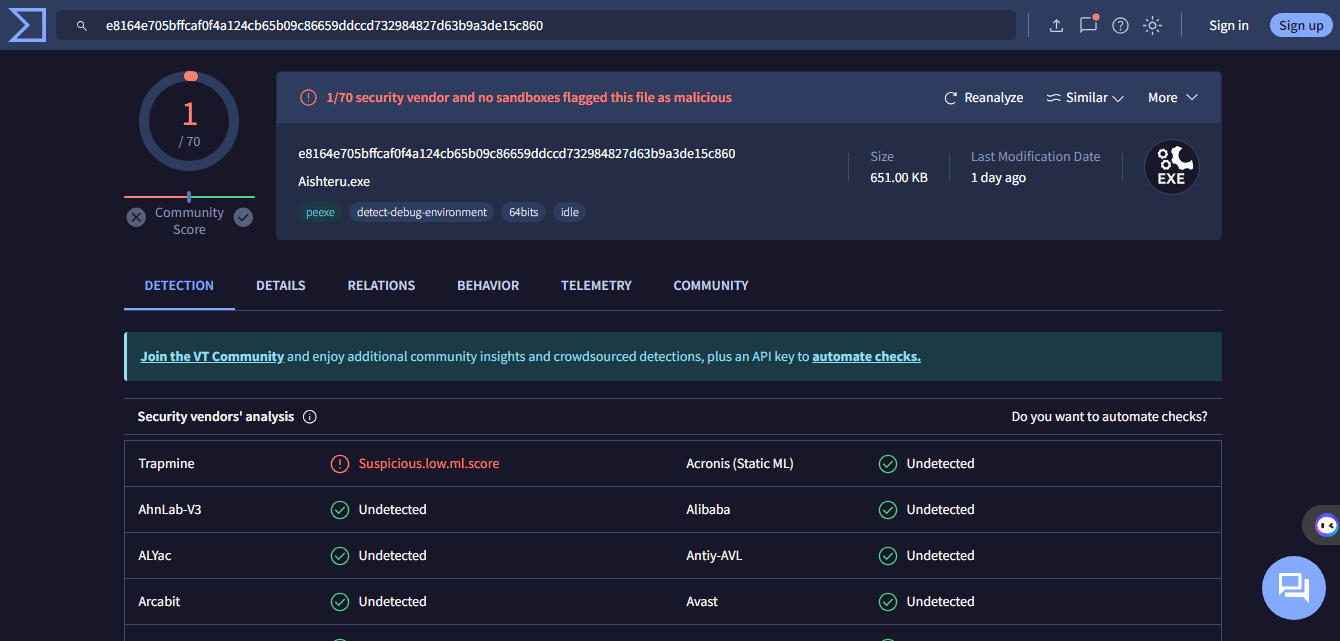Click the detect-debug-environment tag
1340x641 pixels.
tap(422, 212)
